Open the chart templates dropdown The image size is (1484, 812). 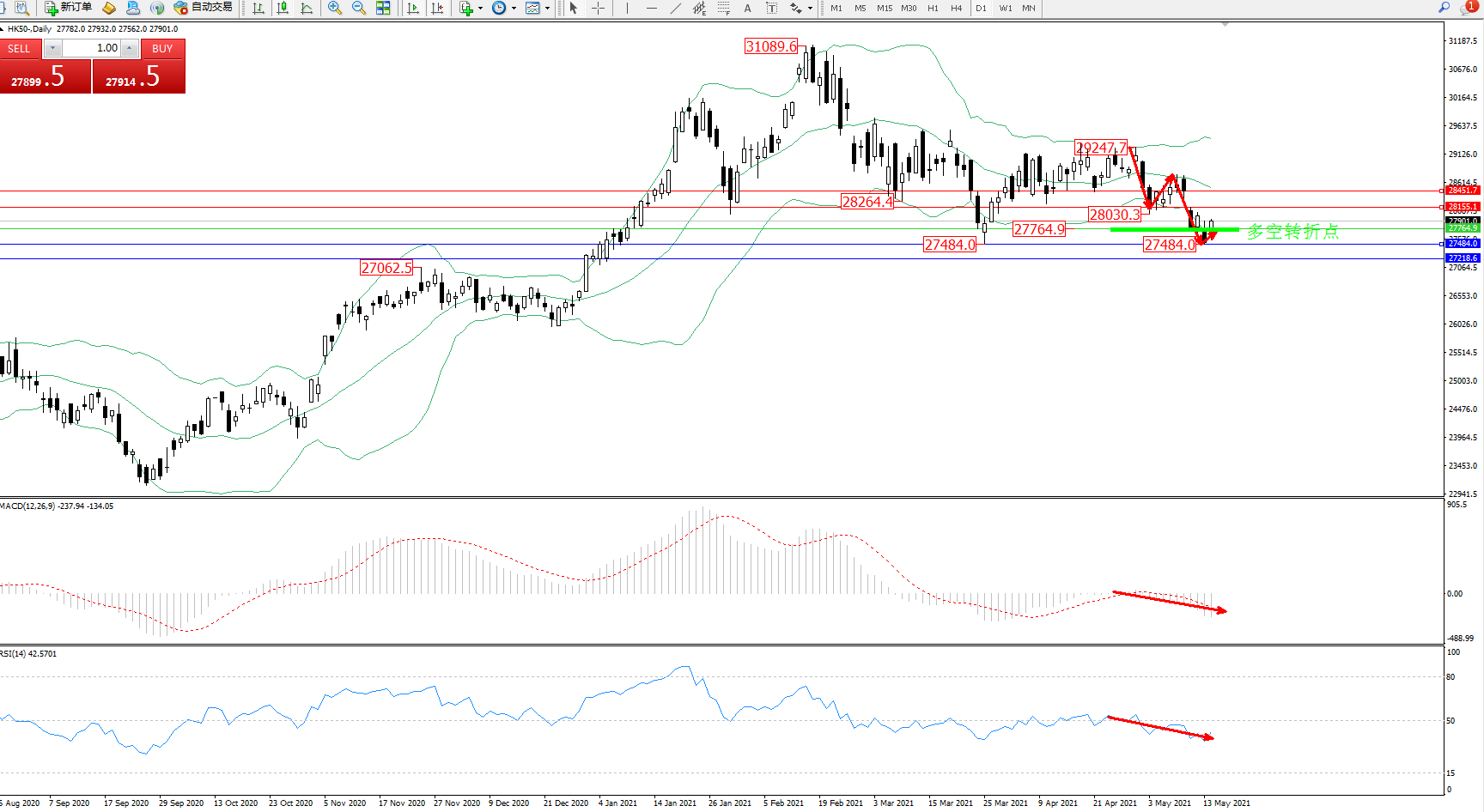pyautogui.click(x=547, y=8)
